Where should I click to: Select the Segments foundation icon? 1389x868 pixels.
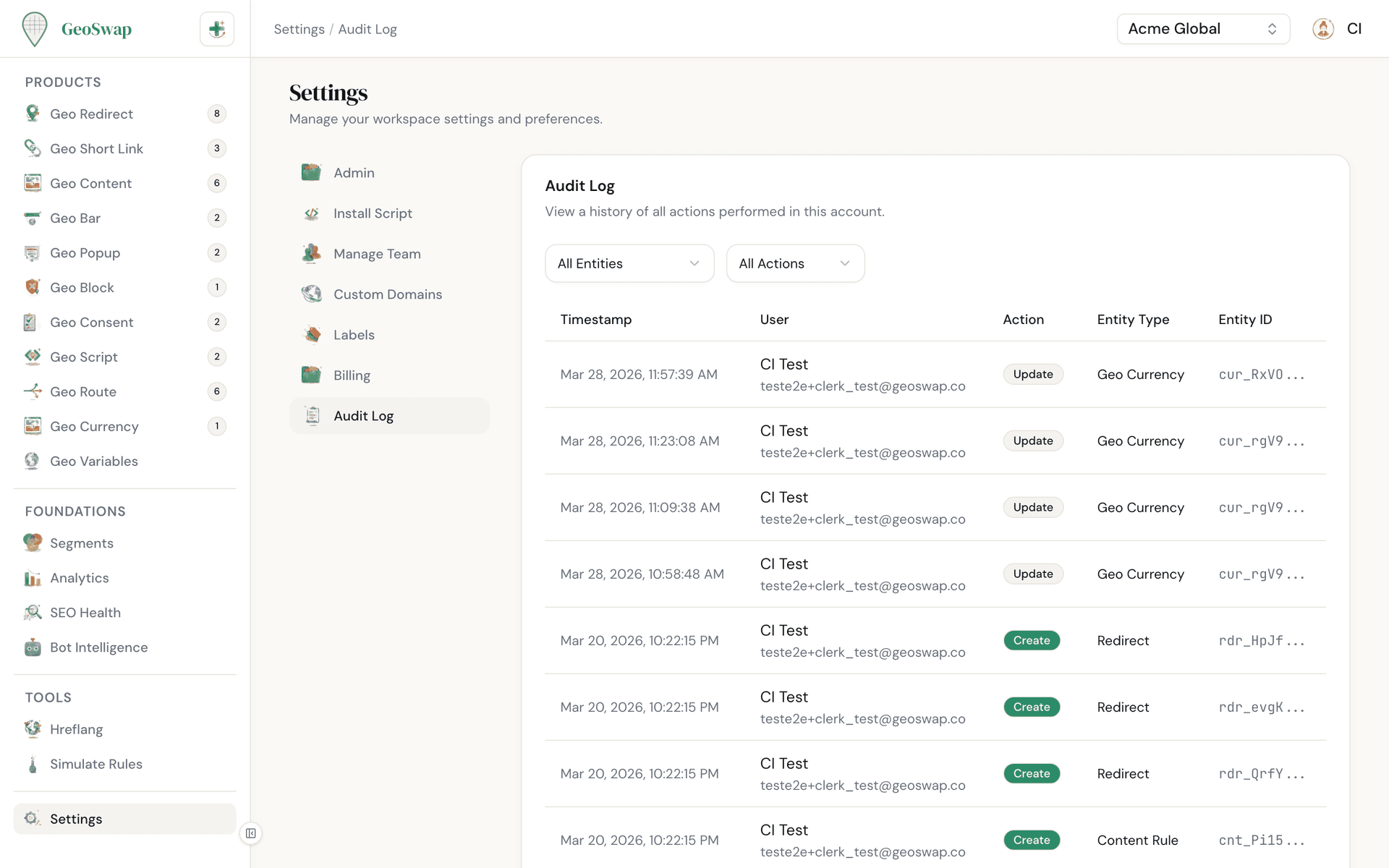[x=33, y=542]
